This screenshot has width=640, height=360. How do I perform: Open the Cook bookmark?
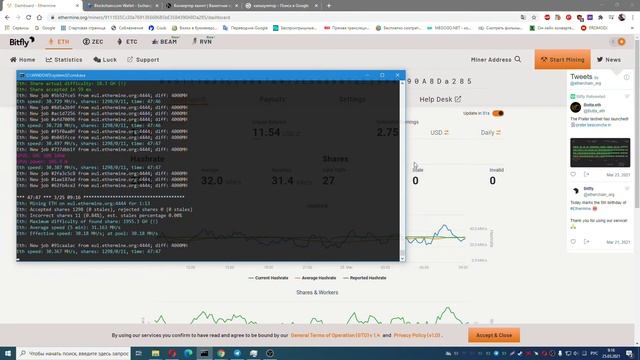pyautogui.click(x=158, y=28)
